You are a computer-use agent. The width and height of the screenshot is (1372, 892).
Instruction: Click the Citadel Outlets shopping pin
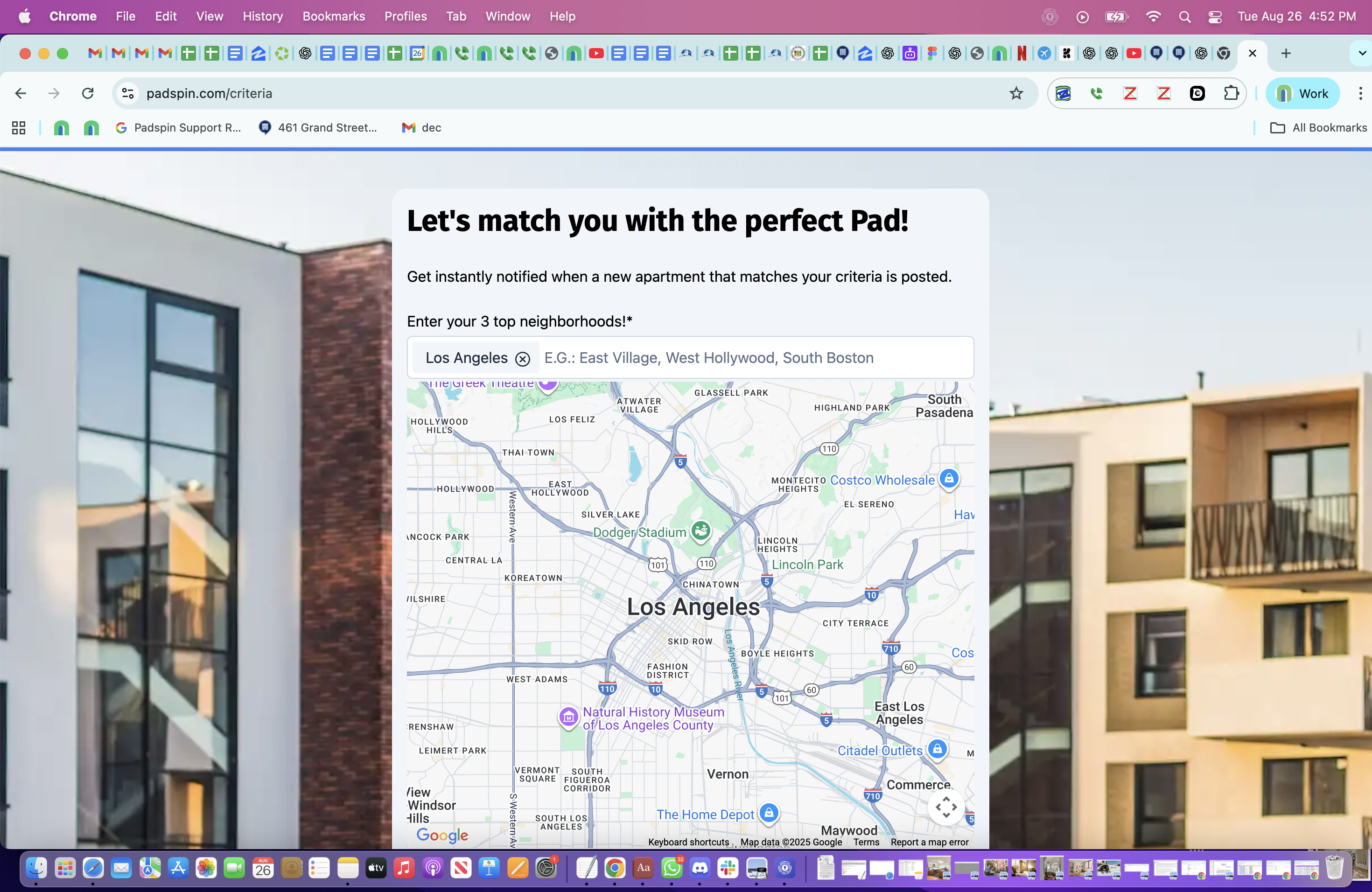pyautogui.click(x=938, y=749)
